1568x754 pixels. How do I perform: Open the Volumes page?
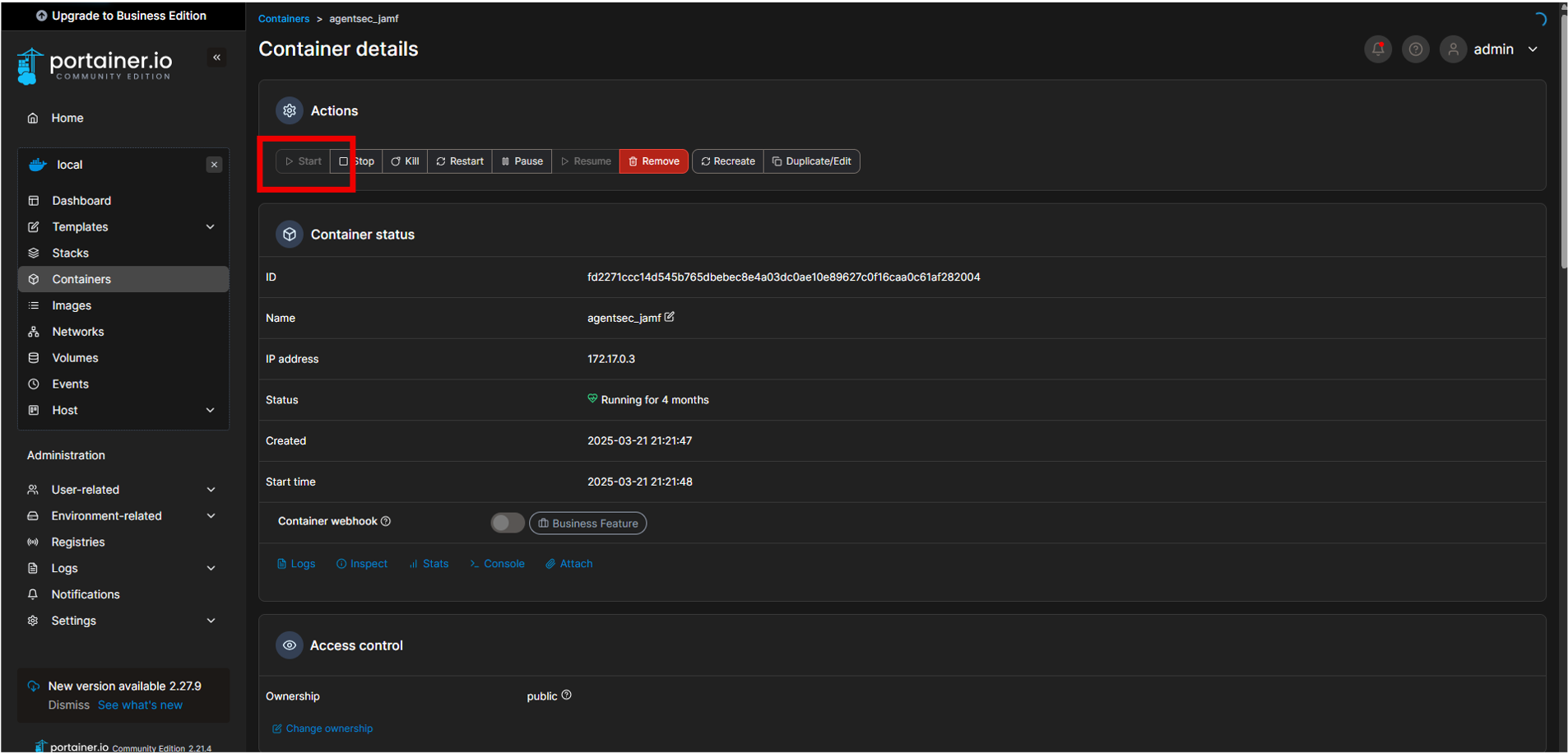(x=75, y=358)
